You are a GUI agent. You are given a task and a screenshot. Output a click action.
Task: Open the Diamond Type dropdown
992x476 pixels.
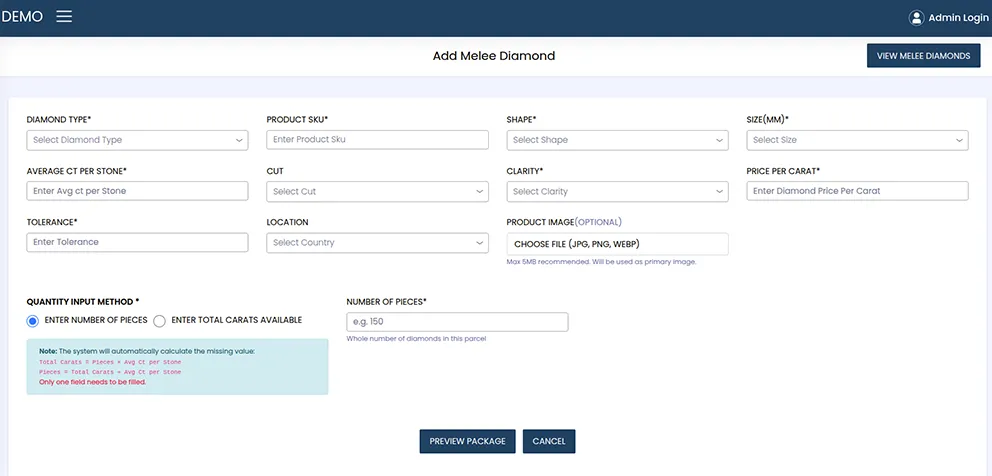pyautogui.click(x=137, y=140)
